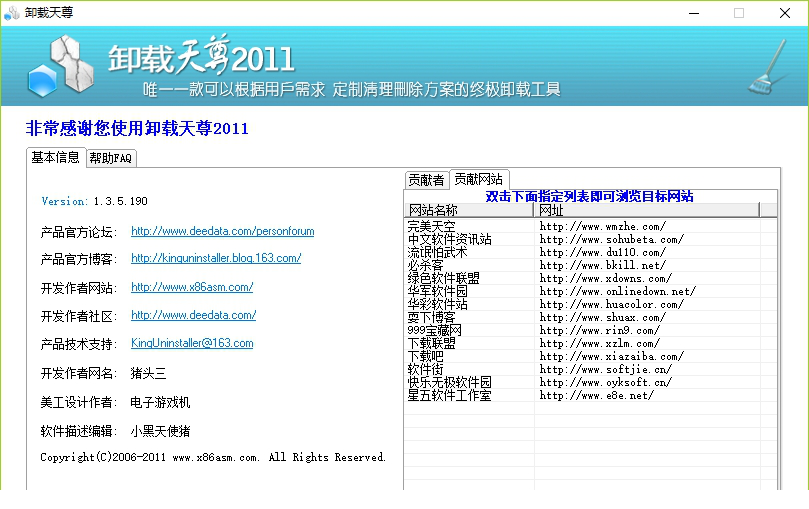Visit the www.x86asm.com author website link
Image resolution: width=809 pixels, height=509 pixels.
192,287
